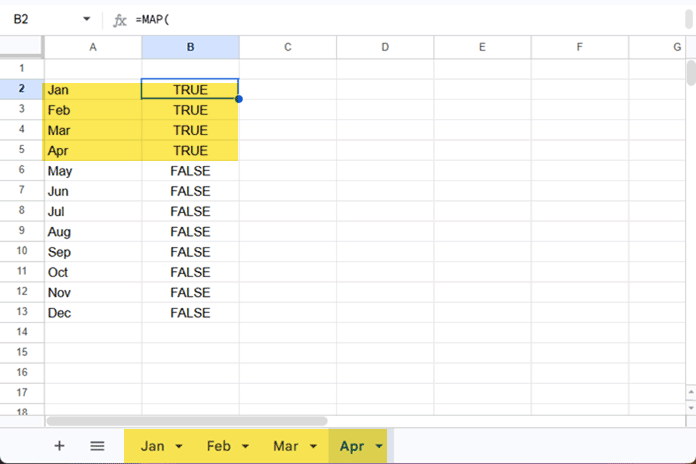Switch to the Feb sheet tab

pos(219,446)
